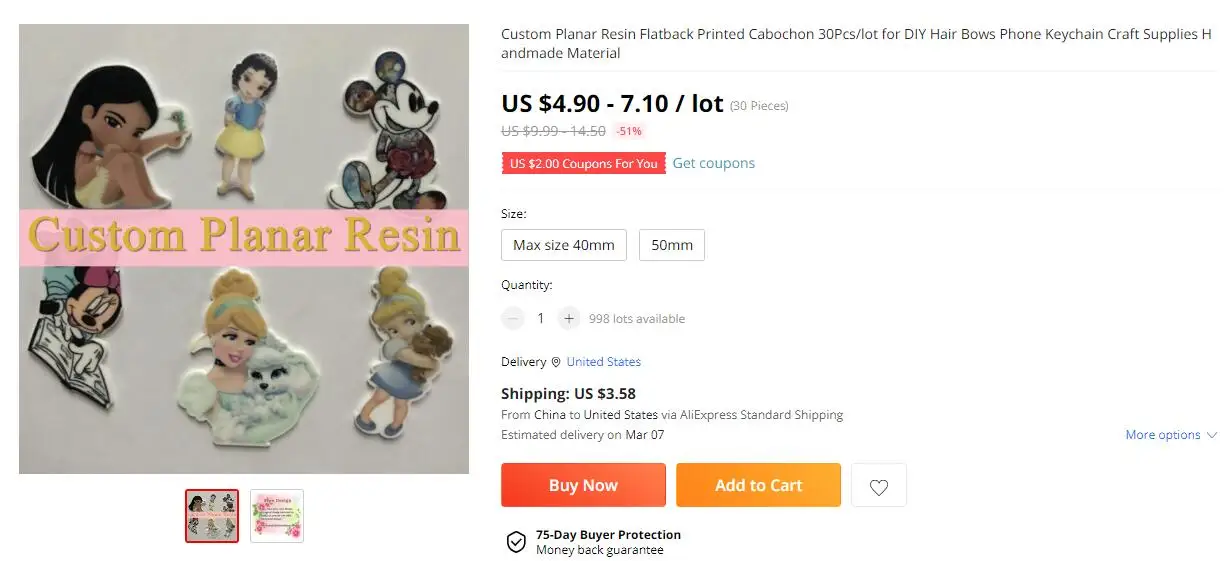Click the 75-Day Buyer Protection text
This screenshot has height=561, width=1224.
click(x=608, y=535)
